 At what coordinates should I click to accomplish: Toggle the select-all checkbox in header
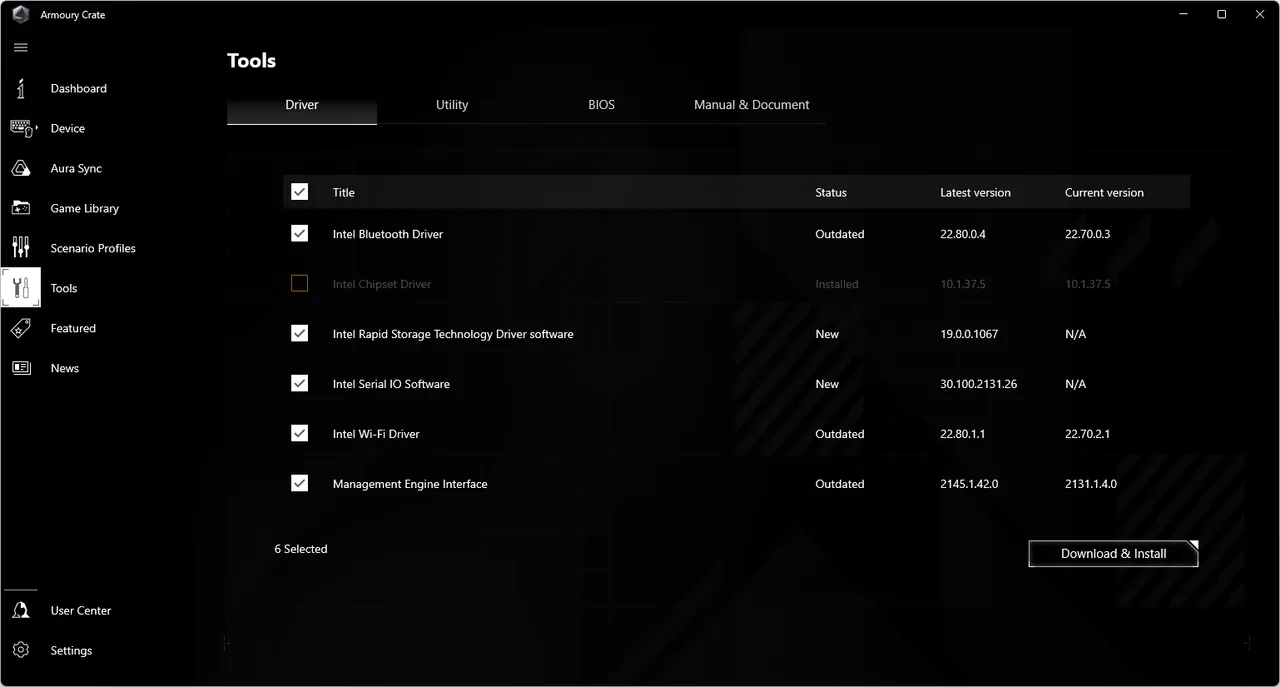click(x=299, y=192)
